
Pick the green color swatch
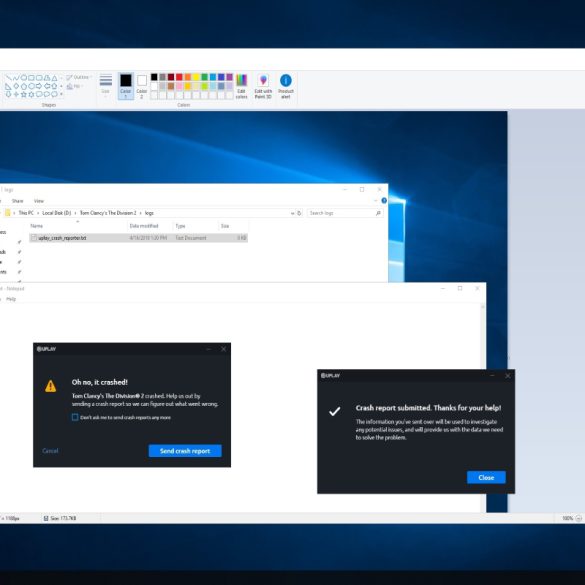pos(204,77)
